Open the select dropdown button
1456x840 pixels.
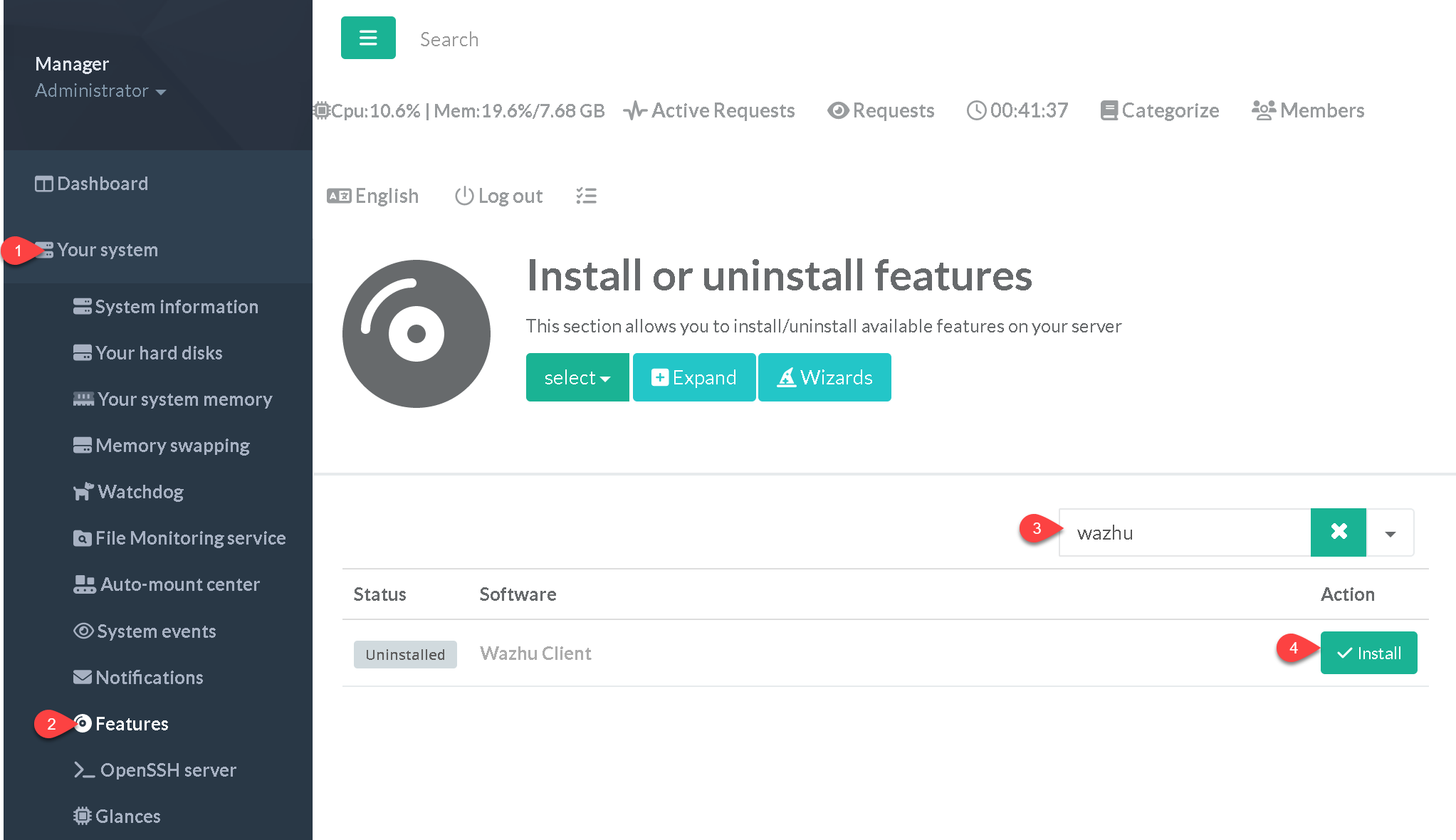pos(577,377)
